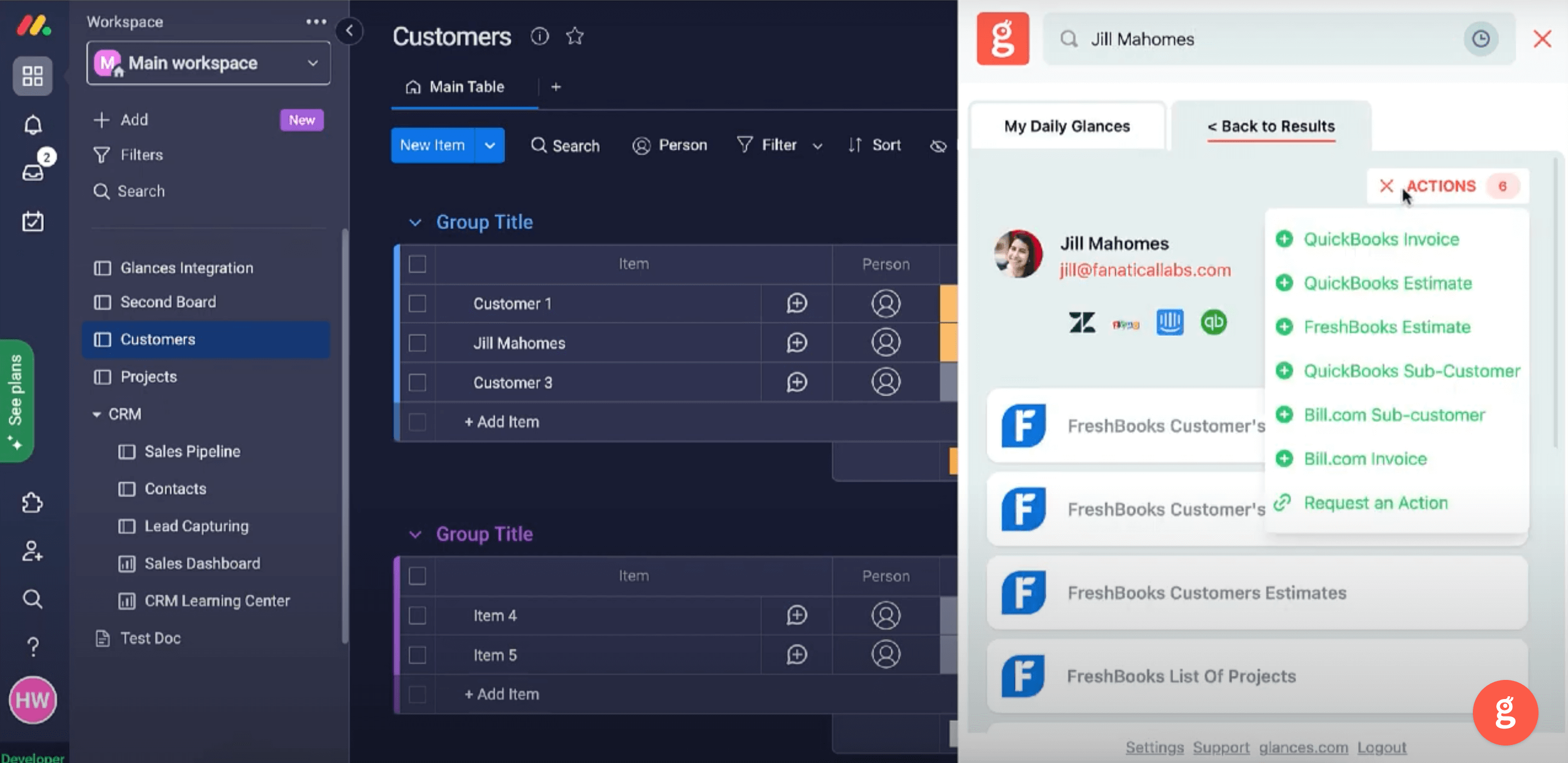Start conversation for Jill Mahomes row
Viewport: 1568px width, 763px height.
tap(797, 343)
